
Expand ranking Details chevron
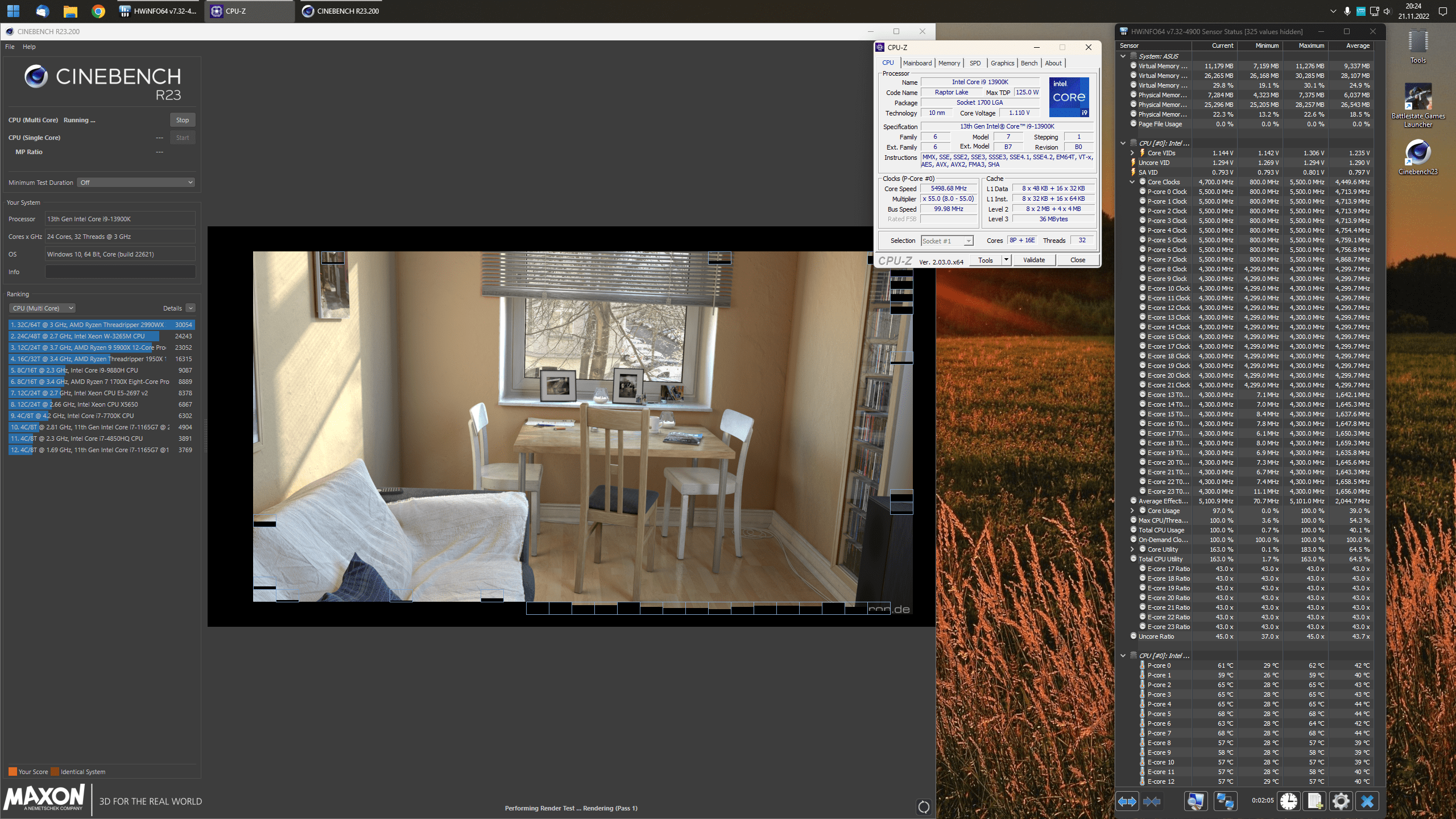point(191,308)
